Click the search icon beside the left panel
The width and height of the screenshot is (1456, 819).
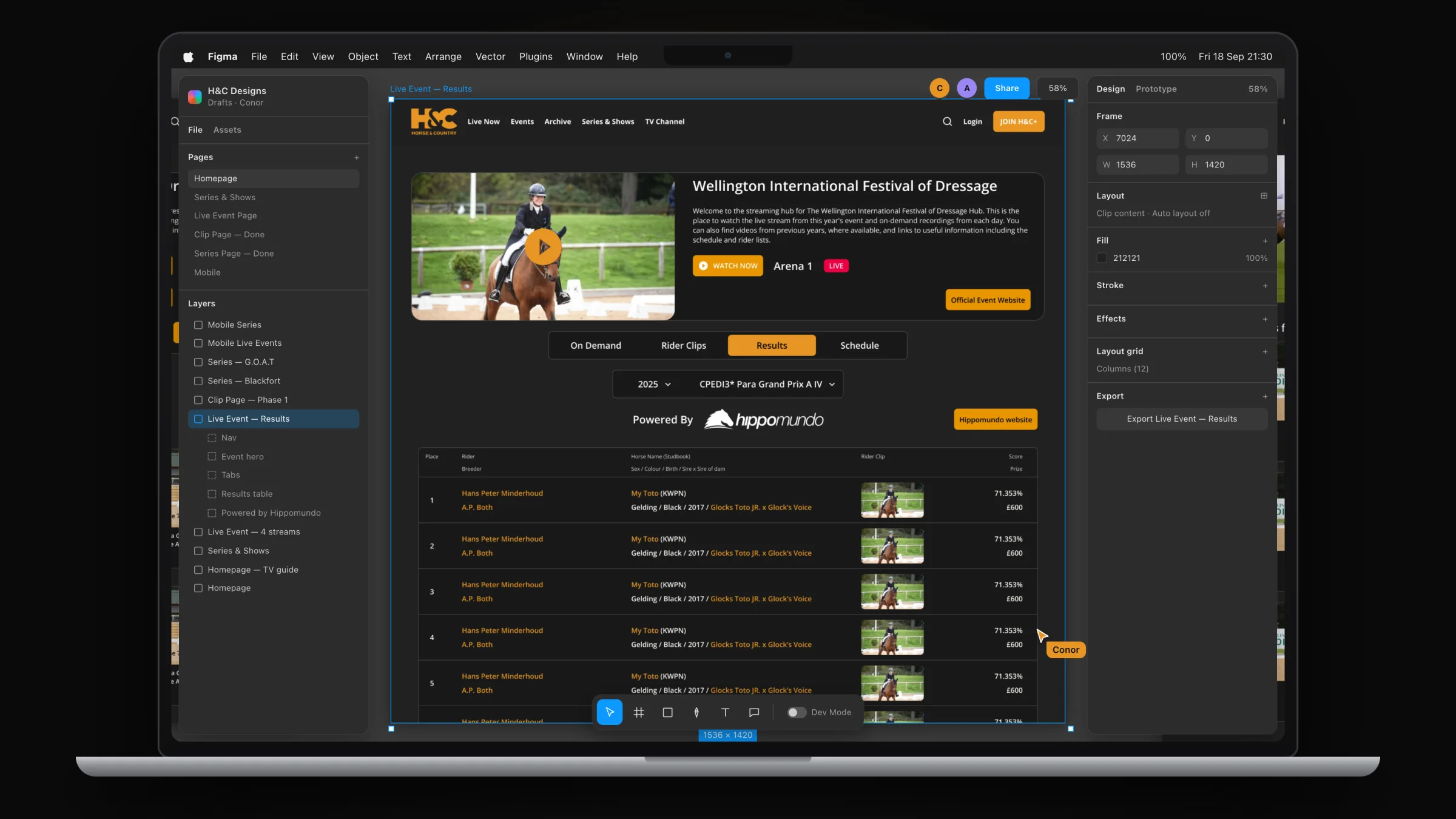(175, 121)
